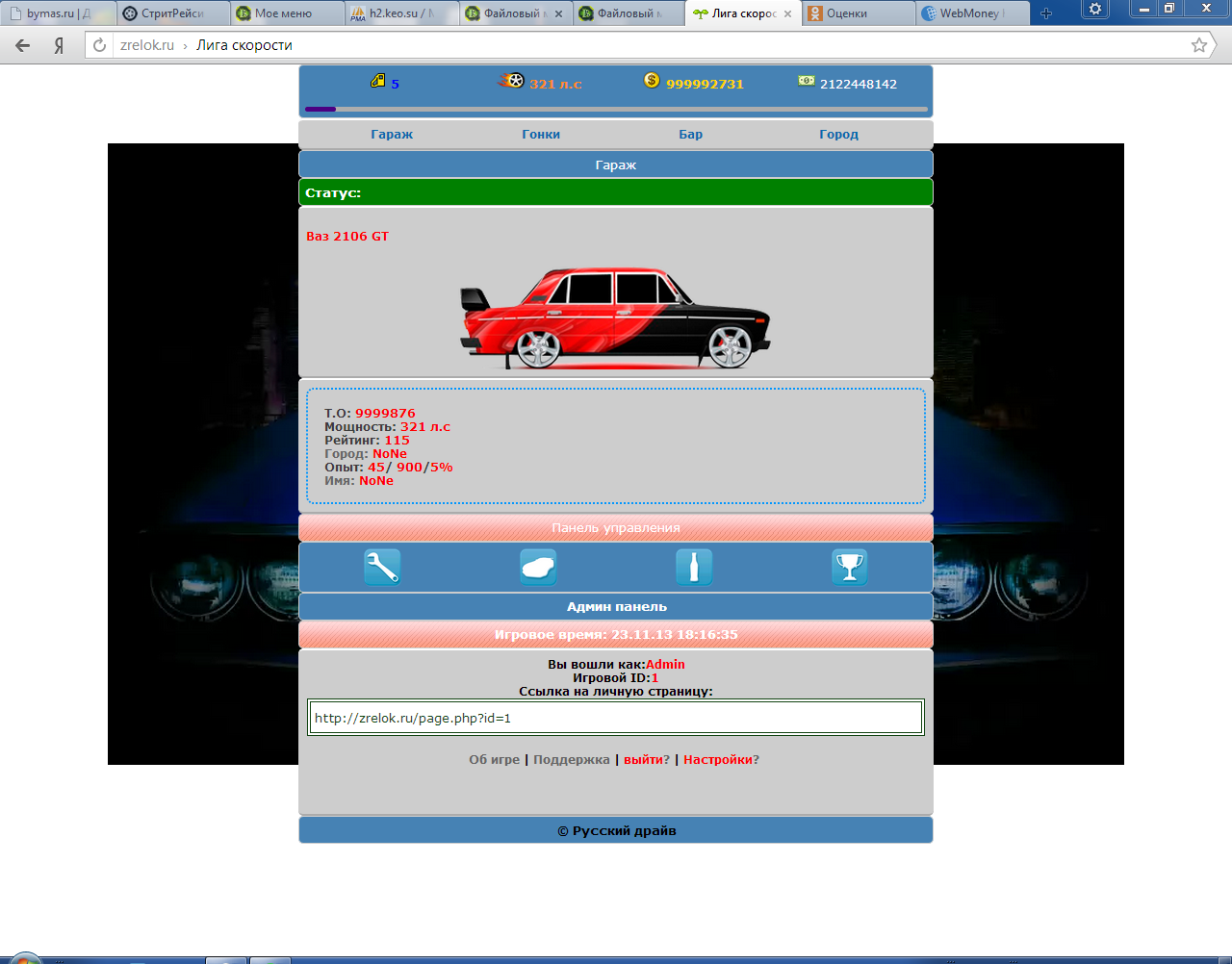This screenshot has width=1232, height=964.
Task: Click the выйти logout link
Action: (643, 760)
